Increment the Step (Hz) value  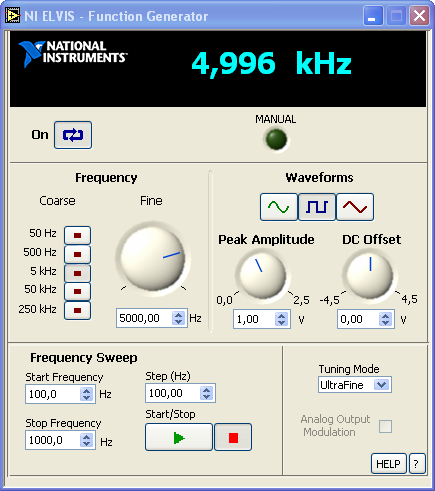(x=207, y=389)
